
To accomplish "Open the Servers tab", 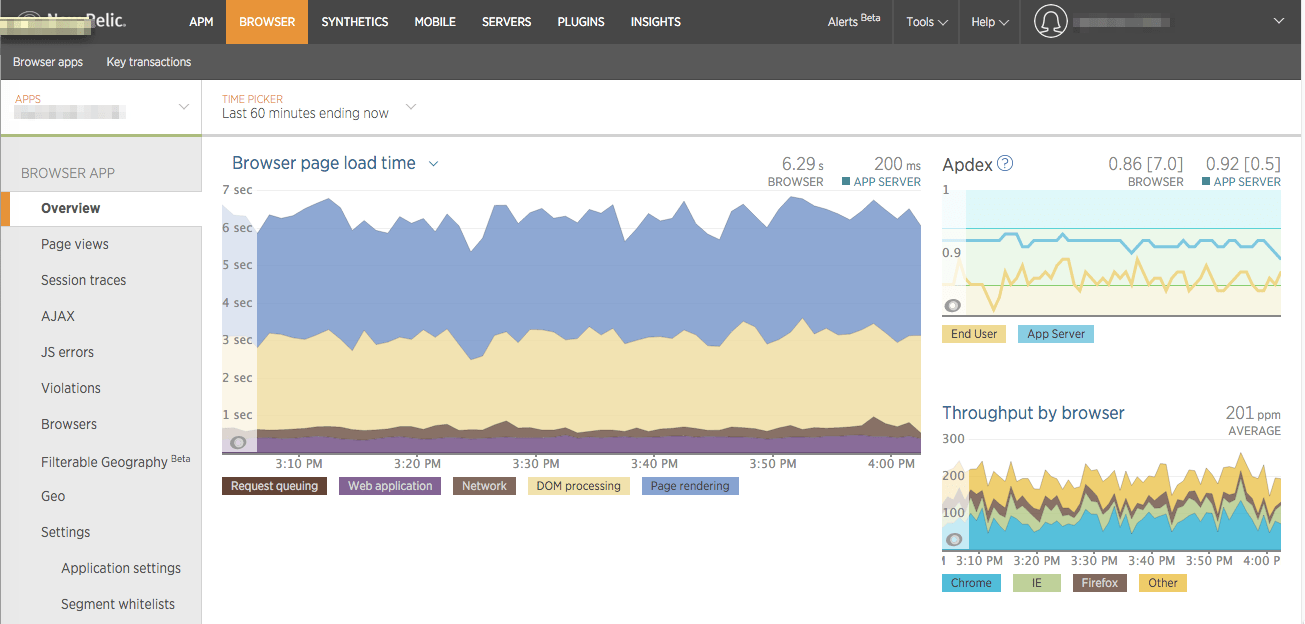I will pos(507,22).
